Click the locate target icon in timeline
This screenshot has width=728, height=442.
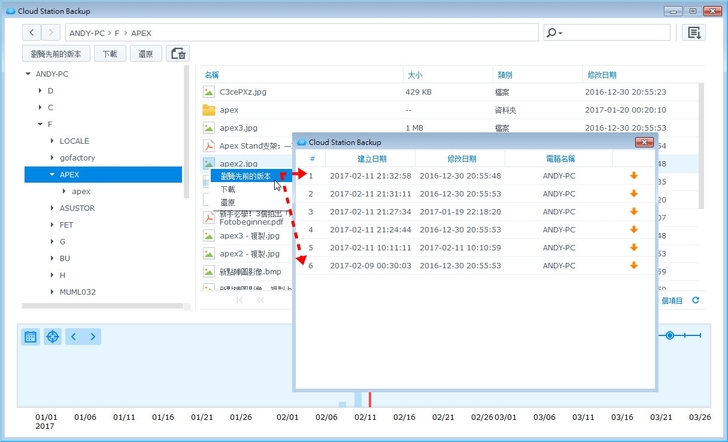(x=53, y=337)
